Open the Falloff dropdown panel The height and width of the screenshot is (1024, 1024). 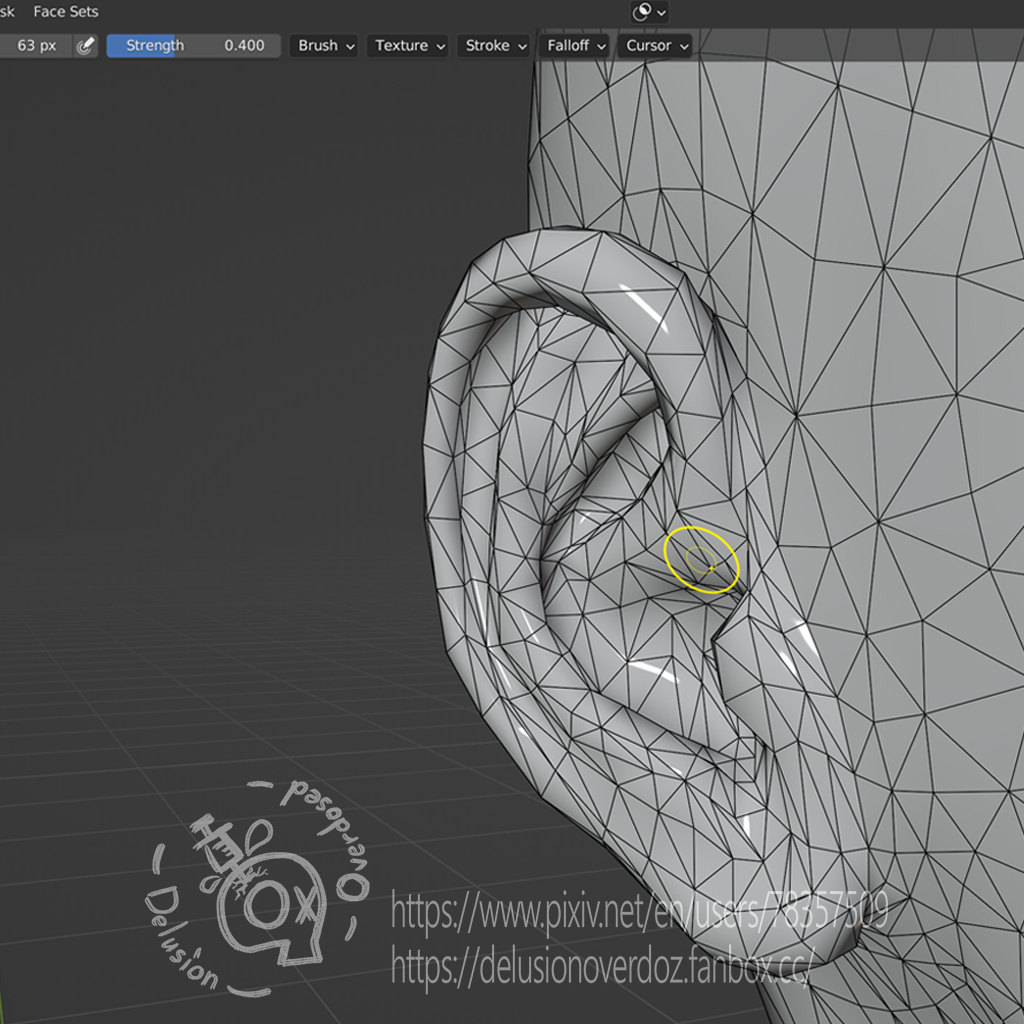tap(576, 46)
